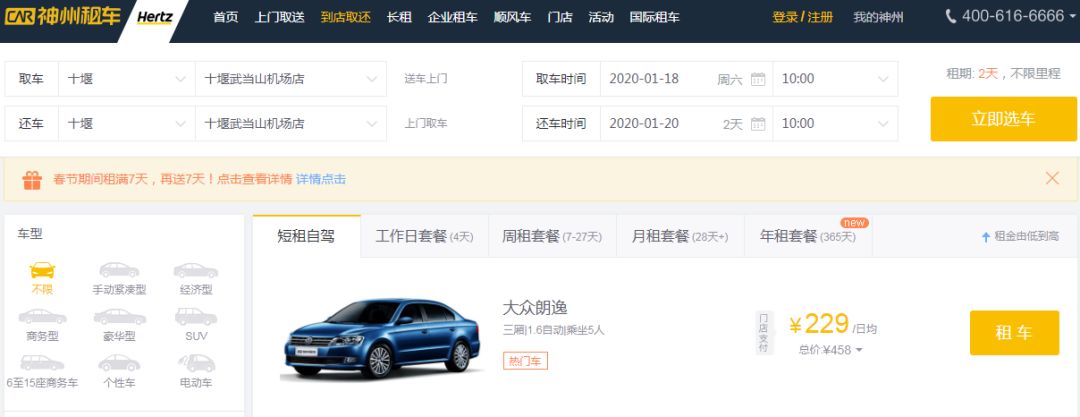This screenshot has width=1080, height=417.
Task: Click the 门店支付 payment label
Action: (x=763, y=333)
